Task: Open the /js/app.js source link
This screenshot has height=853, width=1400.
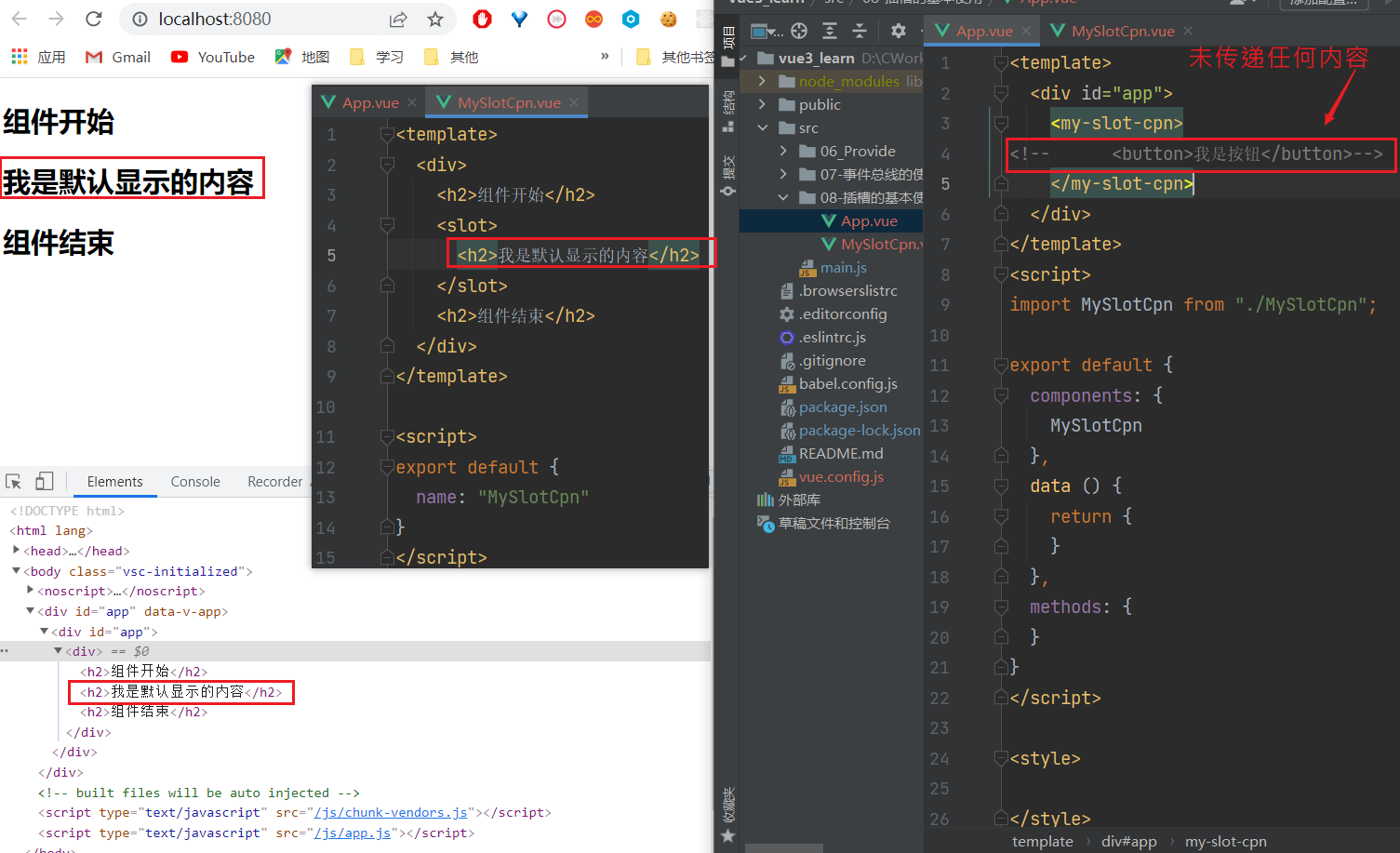Action: click(x=353, y=833)
